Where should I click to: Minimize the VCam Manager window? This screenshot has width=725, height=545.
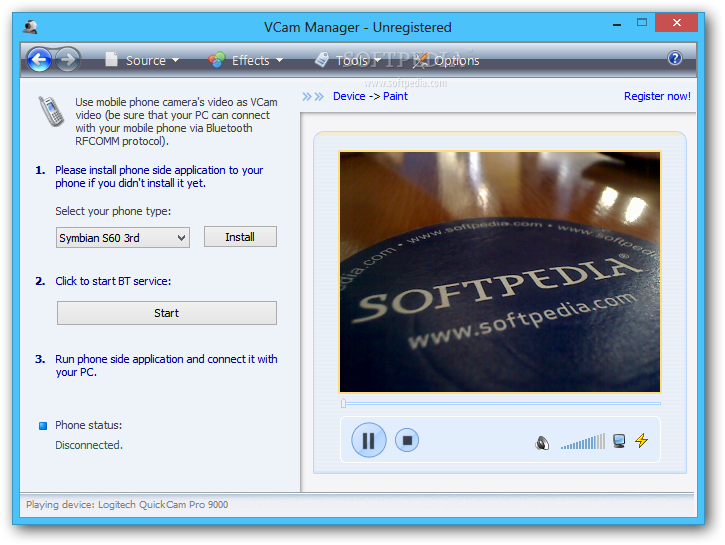(x=617, y=23)
